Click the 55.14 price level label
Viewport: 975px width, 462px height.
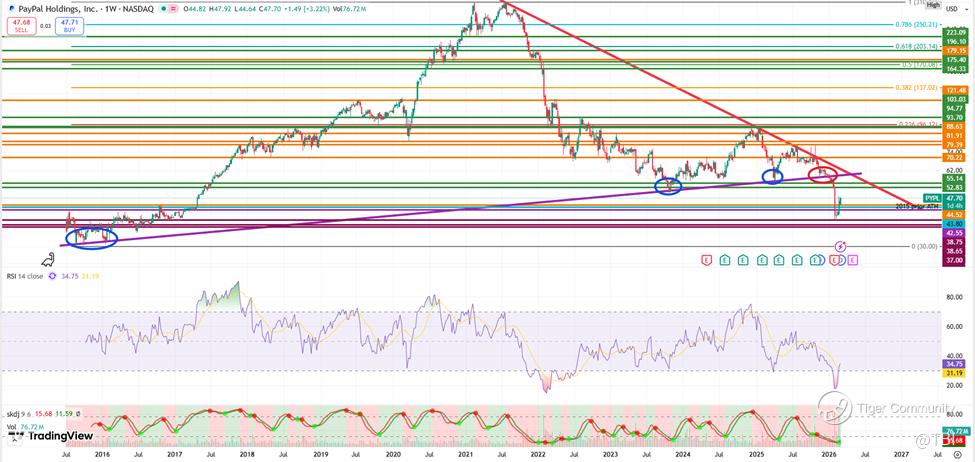coord(955,178)
